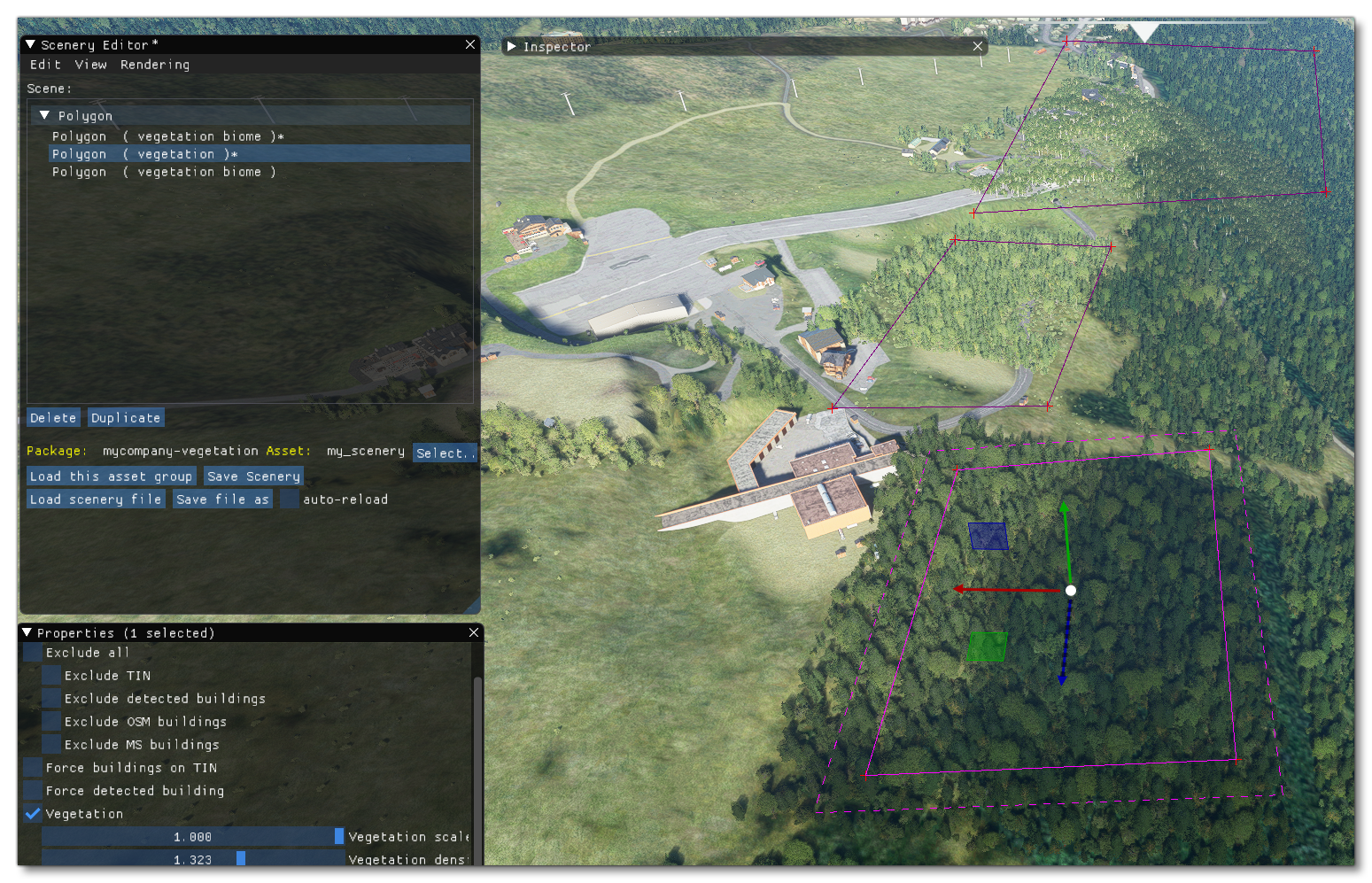Viewport: 1372px width, 883px height.
Task: Collapse the Polygon group in the scene tree
Action: (x=43, y=115)
